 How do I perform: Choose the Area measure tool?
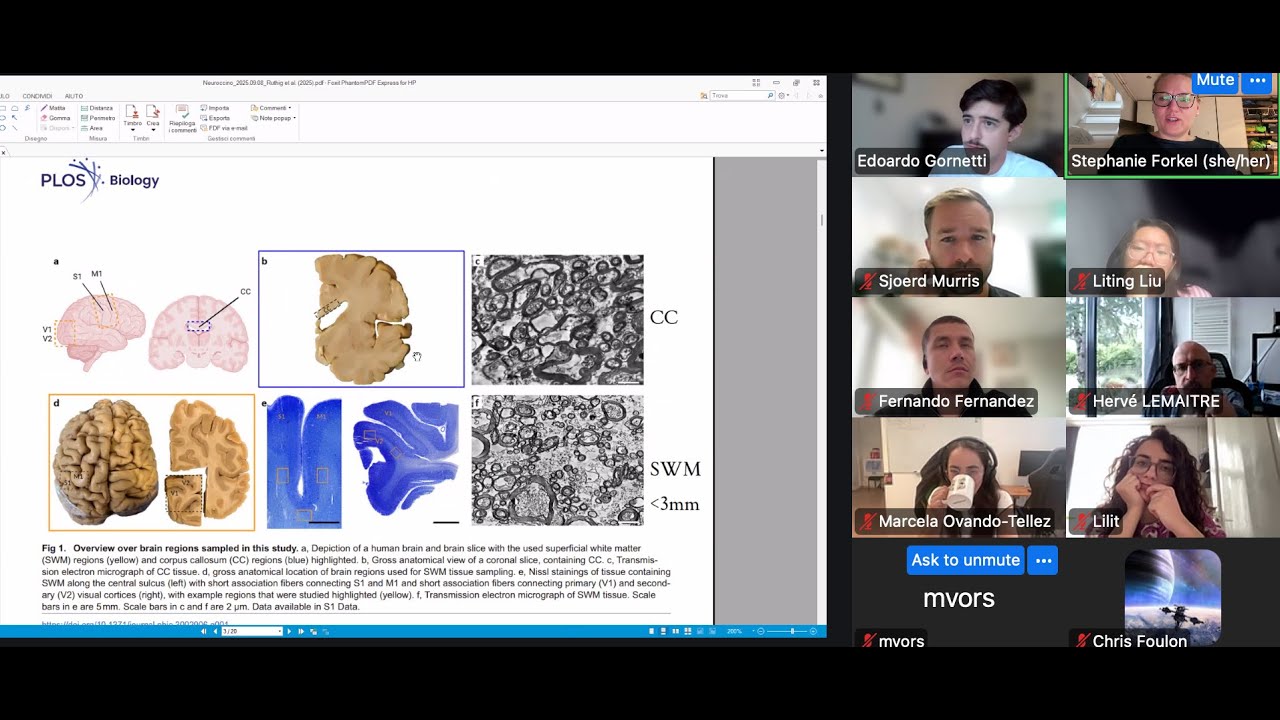pyautogui.click(x=92, y=128)
